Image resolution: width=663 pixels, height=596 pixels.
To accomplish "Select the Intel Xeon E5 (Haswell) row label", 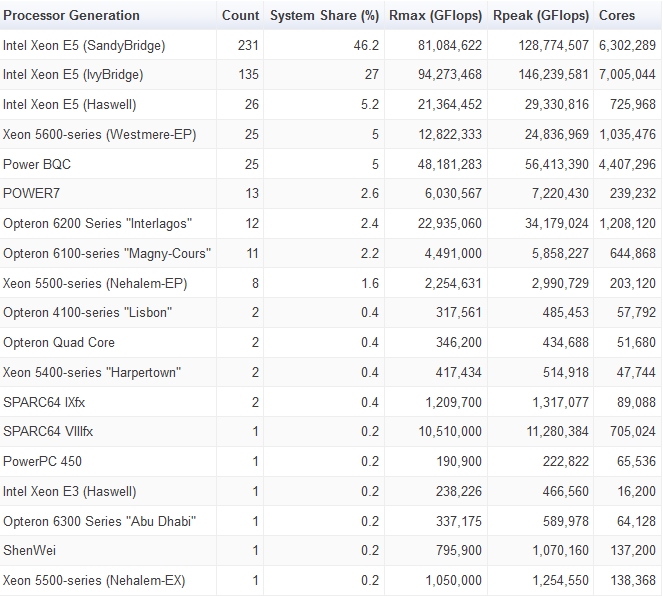I will pyautogui.click(x=70, y=104).
